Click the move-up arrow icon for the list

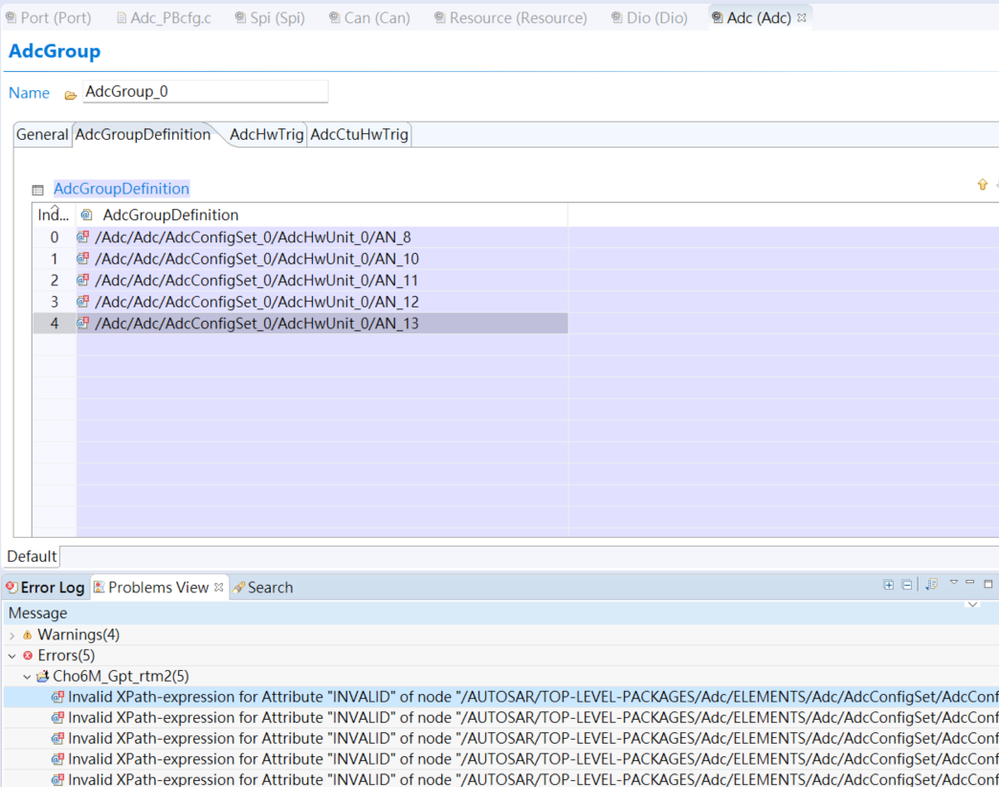pyautogui.click(x=982, y=185)
